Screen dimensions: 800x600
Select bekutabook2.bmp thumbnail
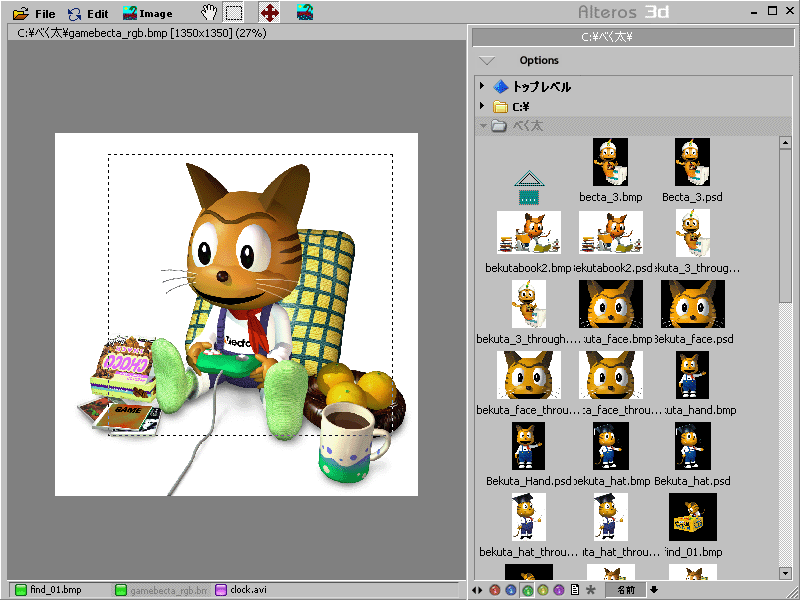pos(529,233)
